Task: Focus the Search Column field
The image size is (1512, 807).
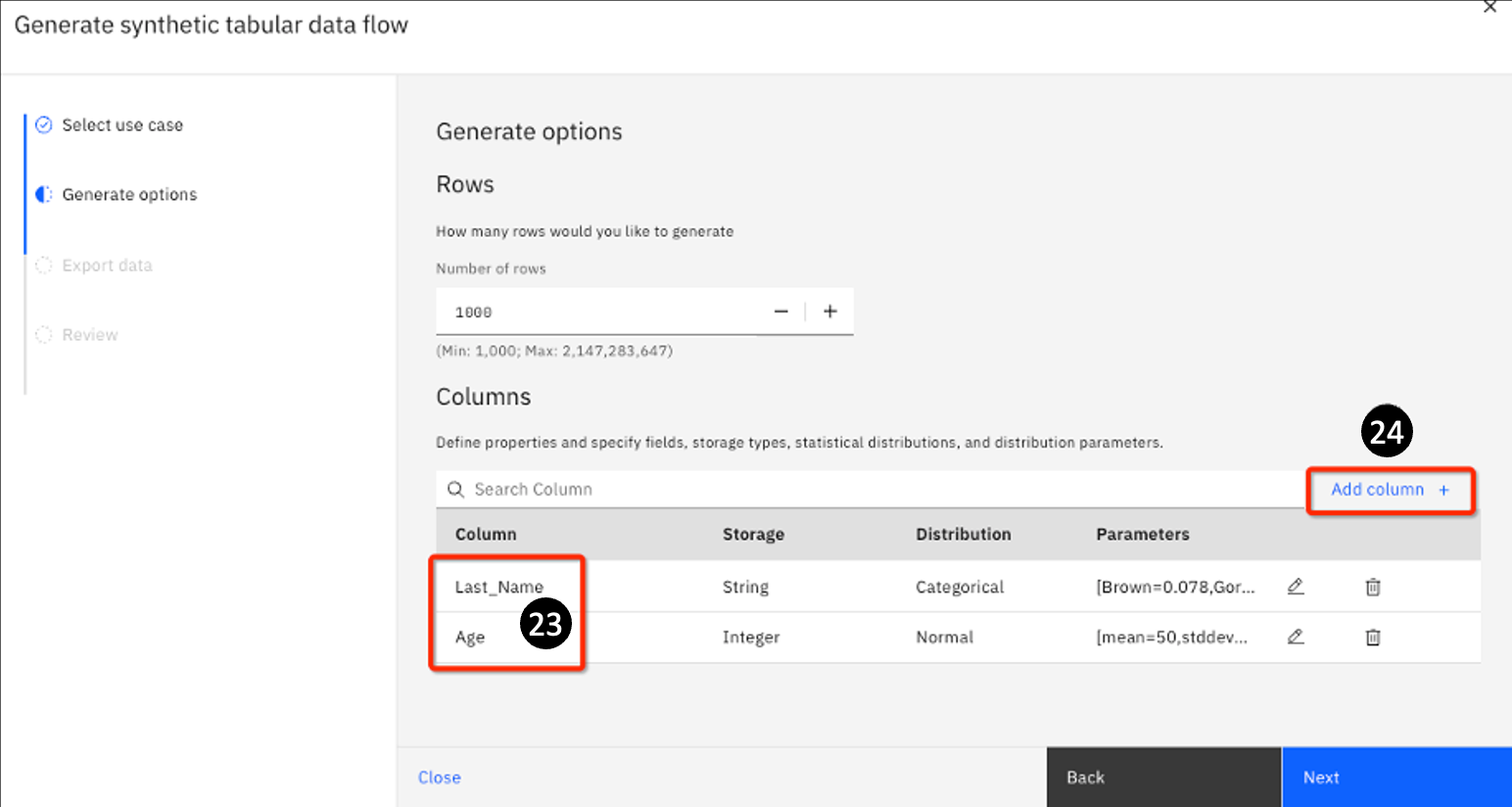Action: coord(872,489)
